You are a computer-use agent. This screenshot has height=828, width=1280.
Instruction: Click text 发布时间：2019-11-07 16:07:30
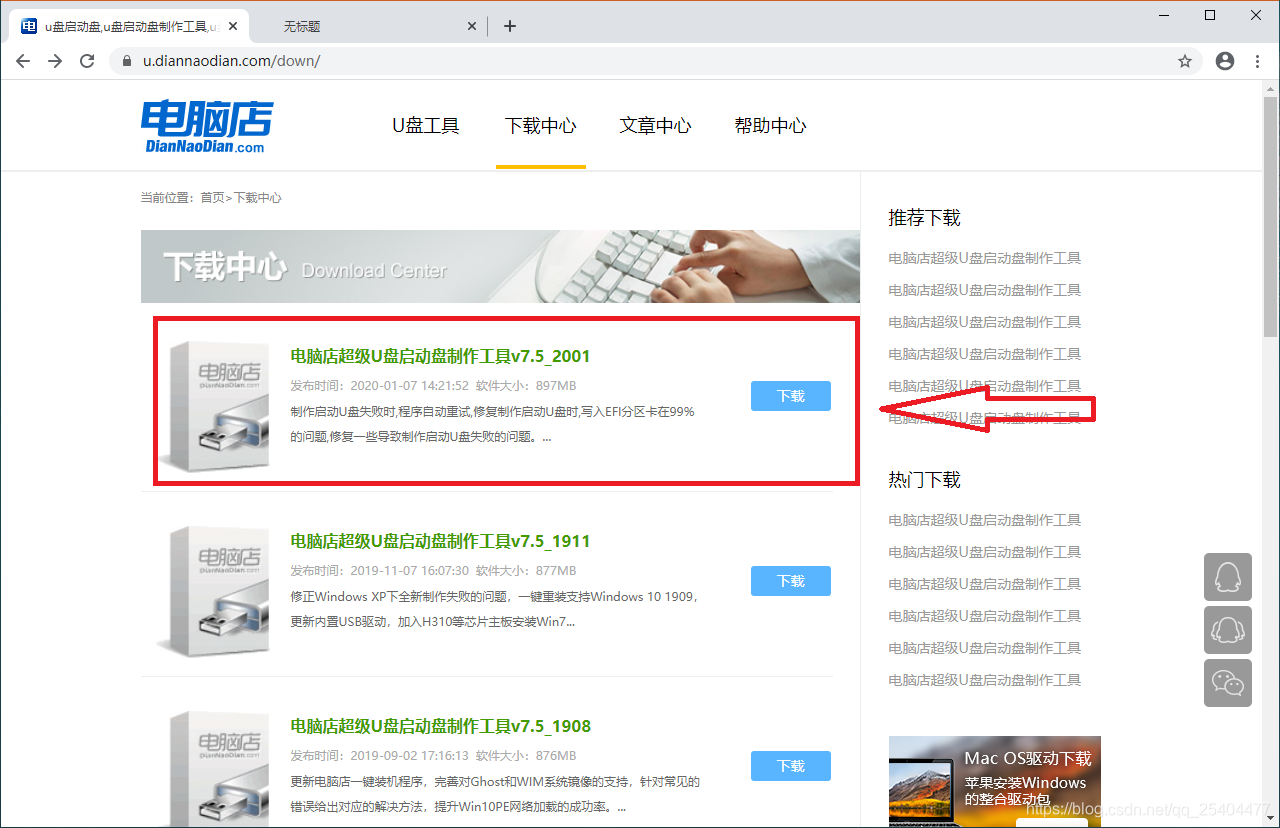click(x=380, y=571)
